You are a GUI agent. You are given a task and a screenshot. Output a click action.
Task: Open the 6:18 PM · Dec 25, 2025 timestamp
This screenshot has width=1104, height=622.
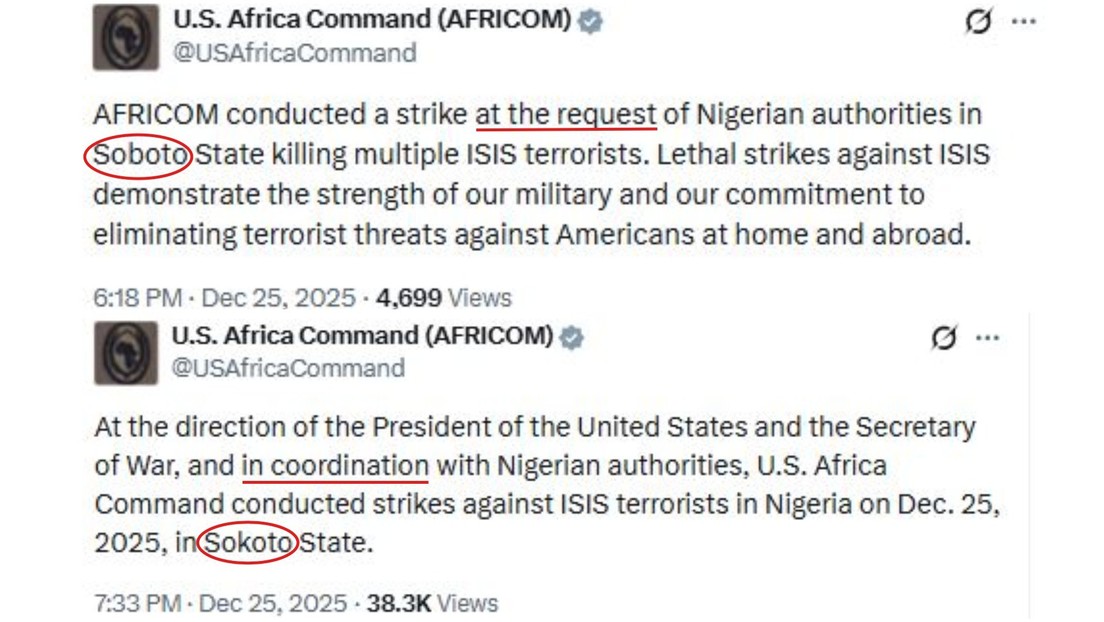coord(224,298)
